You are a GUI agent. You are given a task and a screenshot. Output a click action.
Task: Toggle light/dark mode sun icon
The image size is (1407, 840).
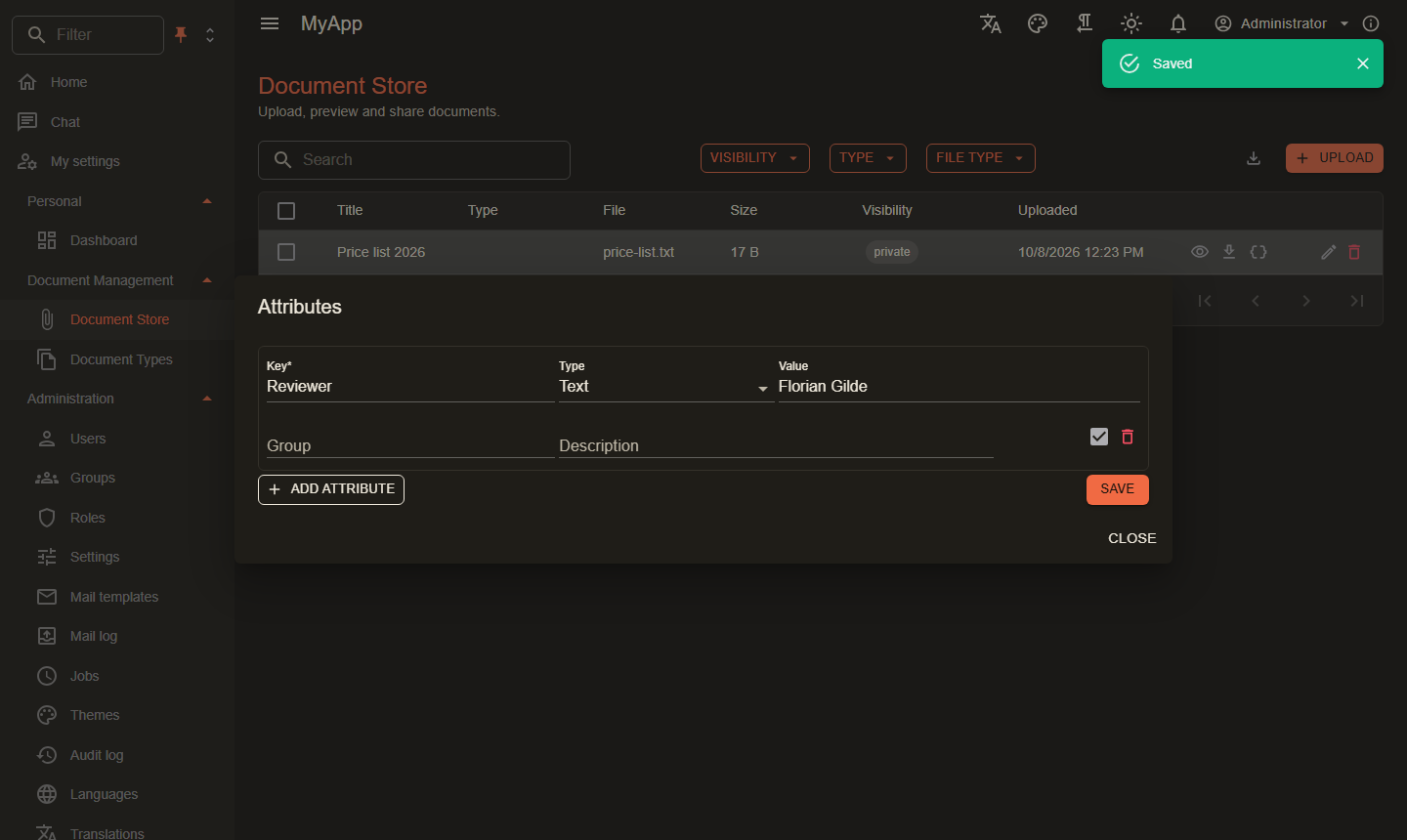click(x=1131, y=23)
